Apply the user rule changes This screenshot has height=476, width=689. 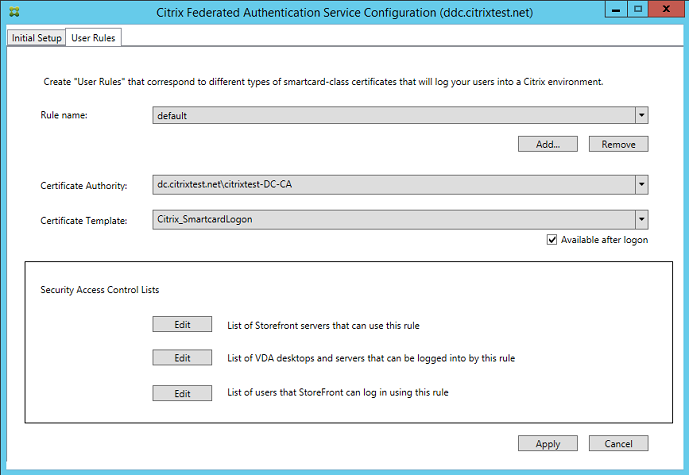point(548,443)
